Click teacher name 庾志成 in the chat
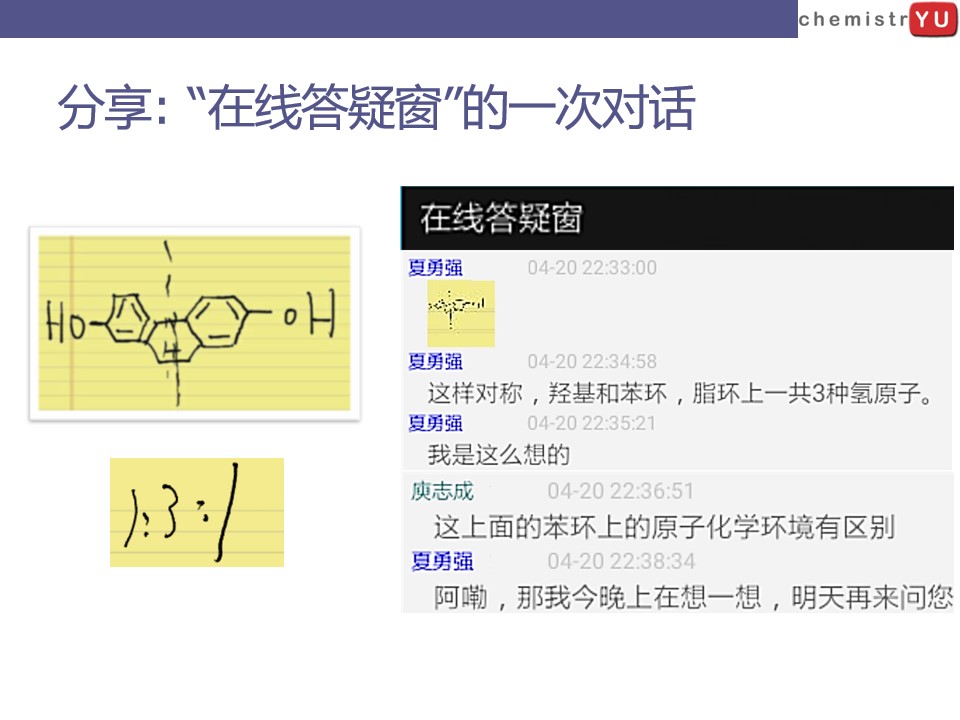The width and height of the screenshot is (960, 720). tap(442, 491)
